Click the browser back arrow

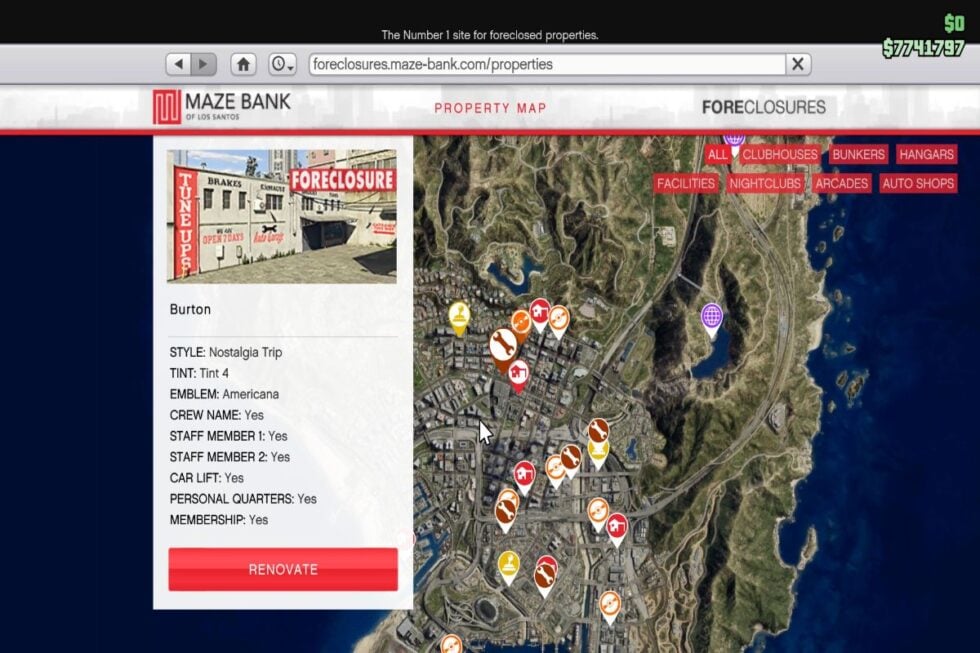tap(179, 64)
